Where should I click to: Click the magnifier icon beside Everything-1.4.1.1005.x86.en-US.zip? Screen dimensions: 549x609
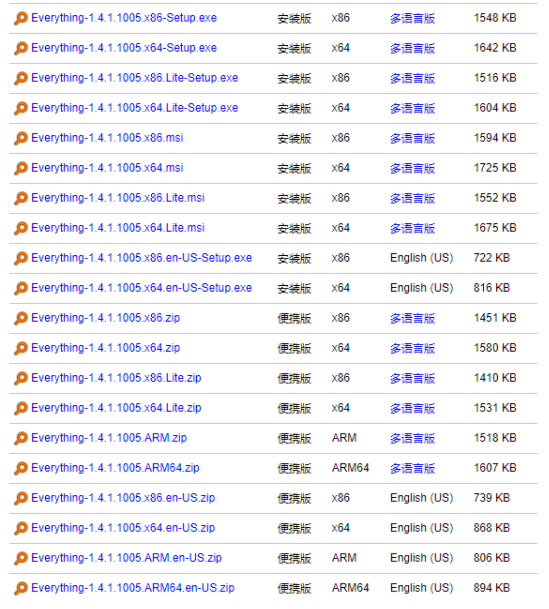click(x=21, y=498)
